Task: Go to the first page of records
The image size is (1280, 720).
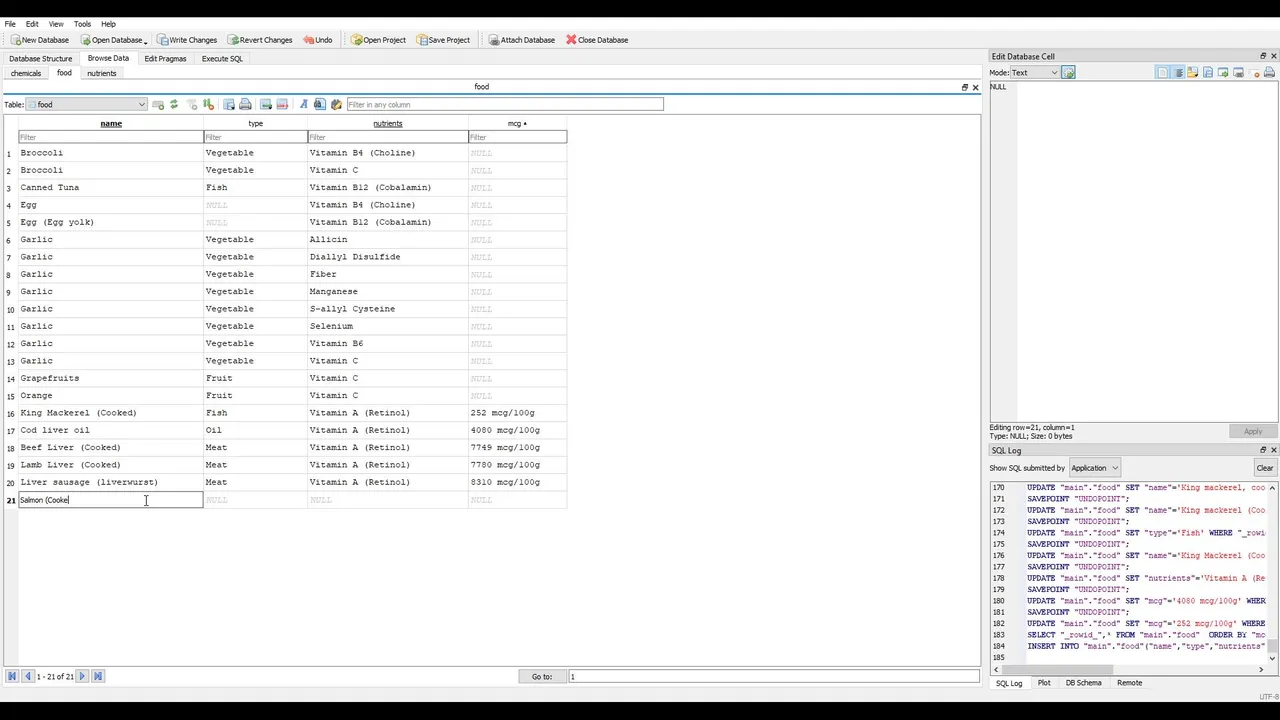Action: 12,676
